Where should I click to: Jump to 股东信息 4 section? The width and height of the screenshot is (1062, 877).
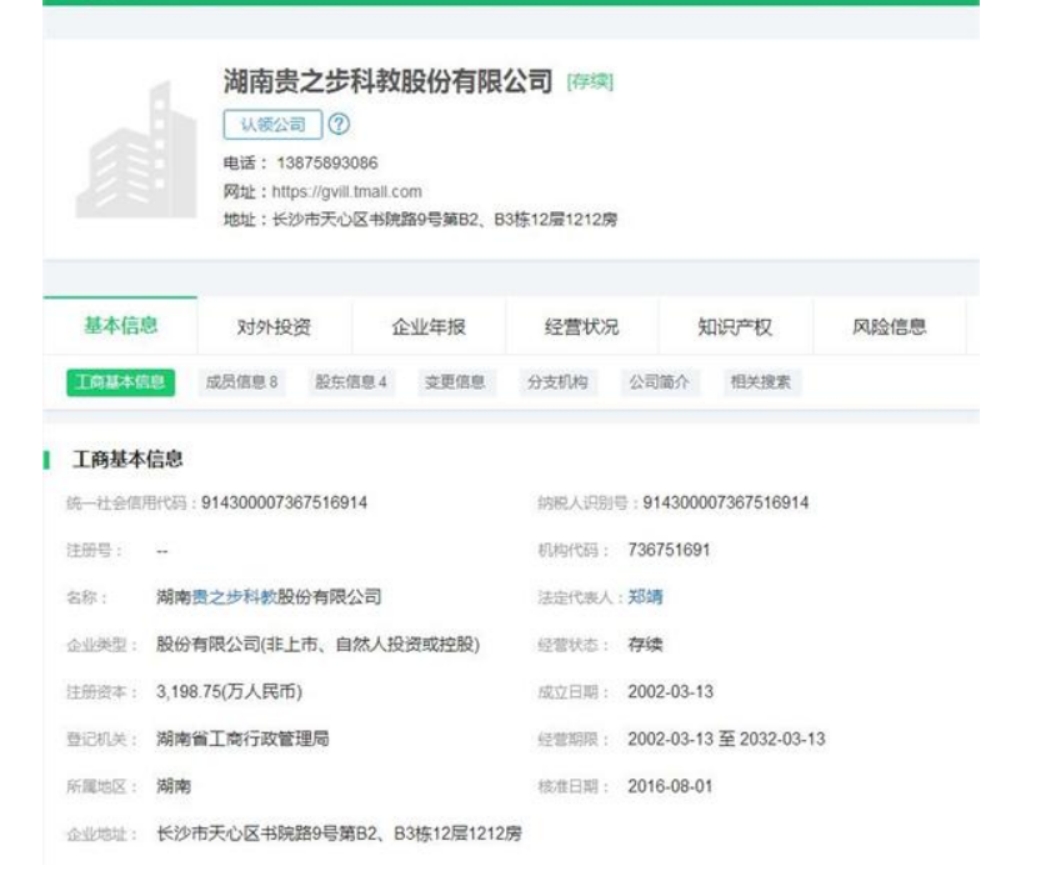[350, 383]
